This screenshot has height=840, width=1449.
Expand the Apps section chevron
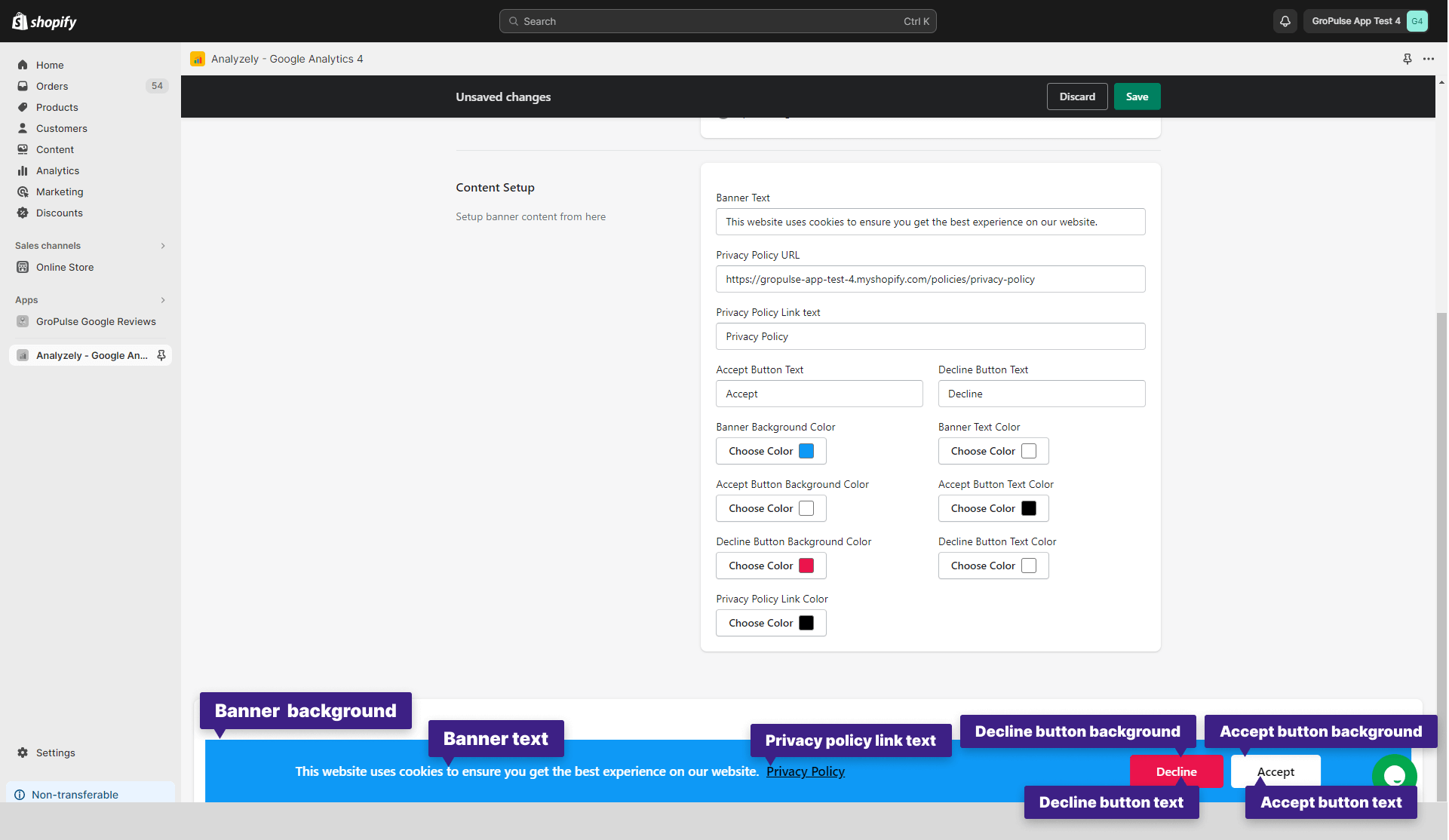click(x=163, y=300)
